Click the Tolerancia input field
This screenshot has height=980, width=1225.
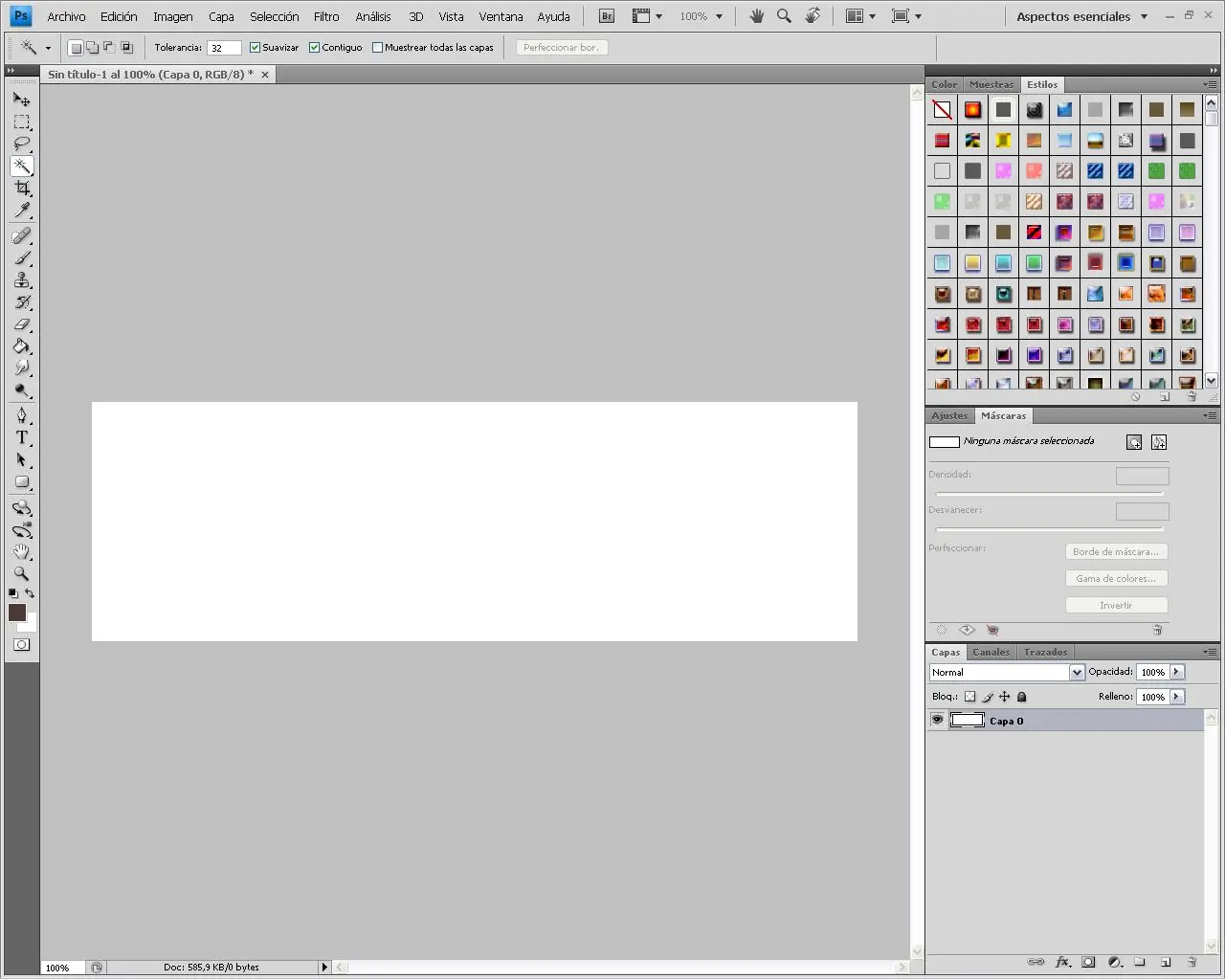pyautogui.click(x=224, y=48)
